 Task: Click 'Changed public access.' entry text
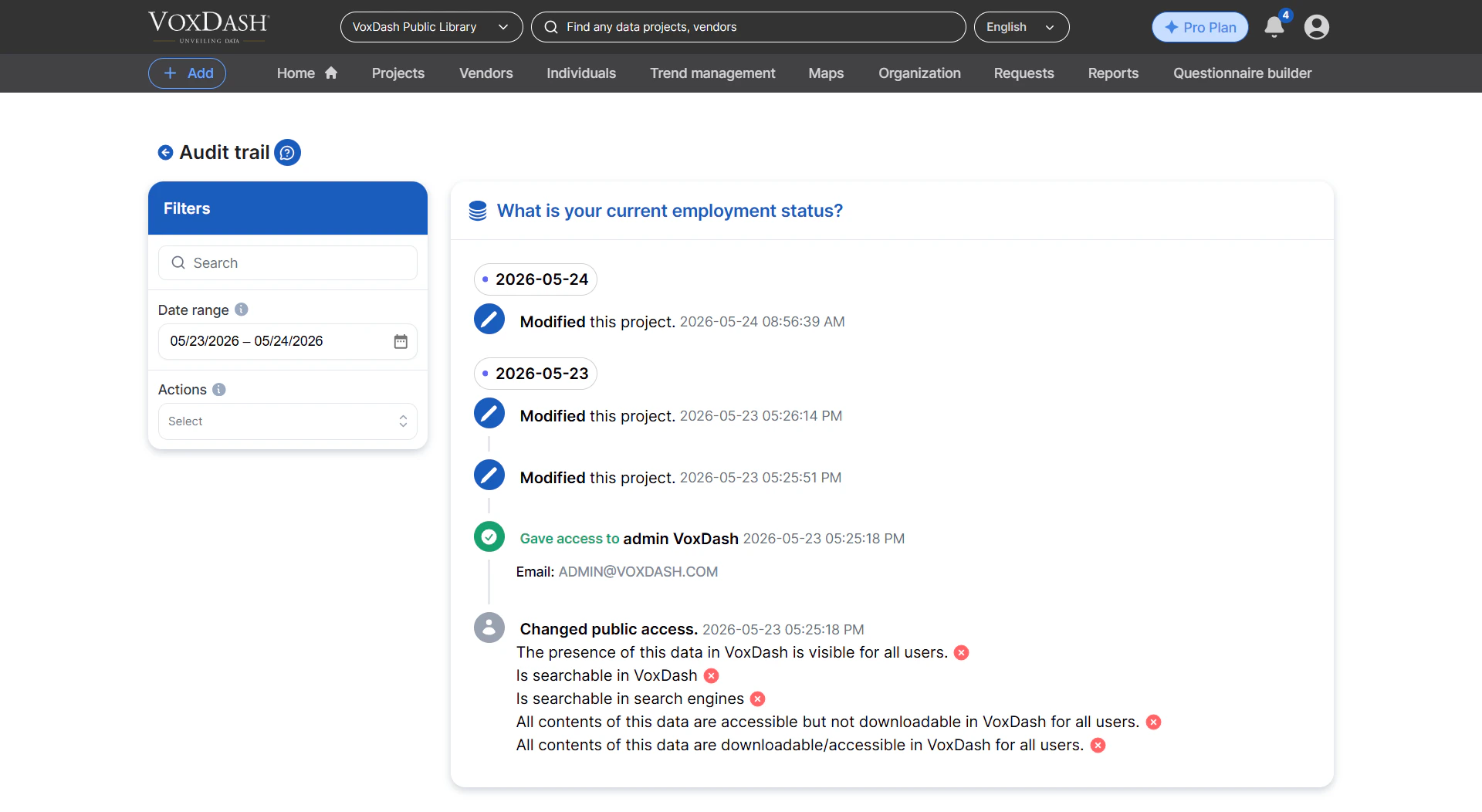[x=609, y=630]
